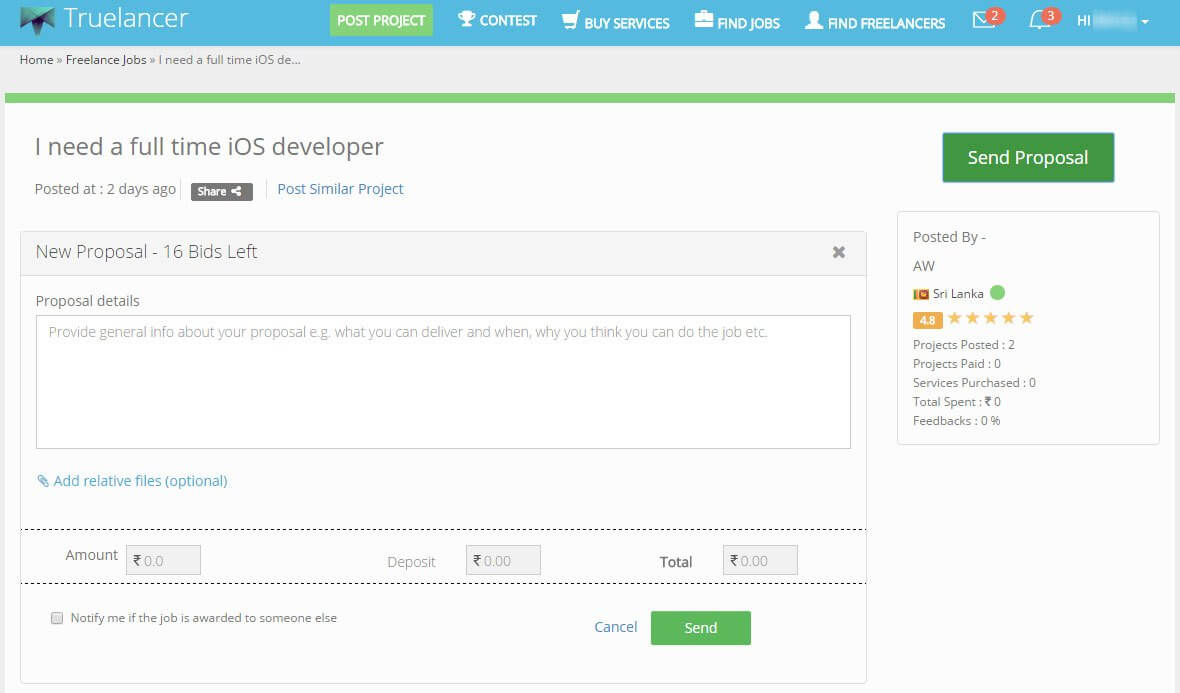The width and height of the screenshot is (1180, 693).
Task: Open the Contest menu item
Action: coord(497,21)
